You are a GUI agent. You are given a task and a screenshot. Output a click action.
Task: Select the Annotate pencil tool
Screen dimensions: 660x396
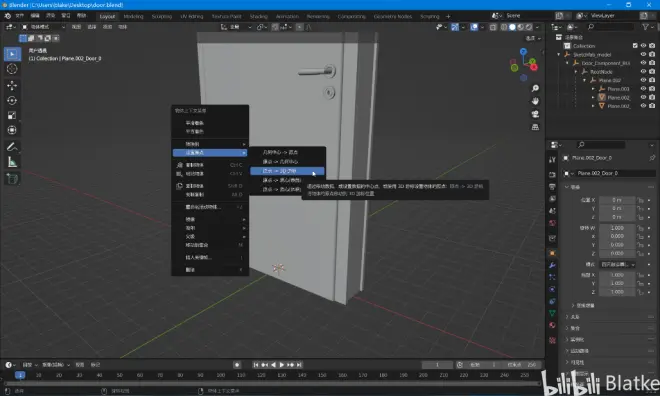tap(12, 147)
